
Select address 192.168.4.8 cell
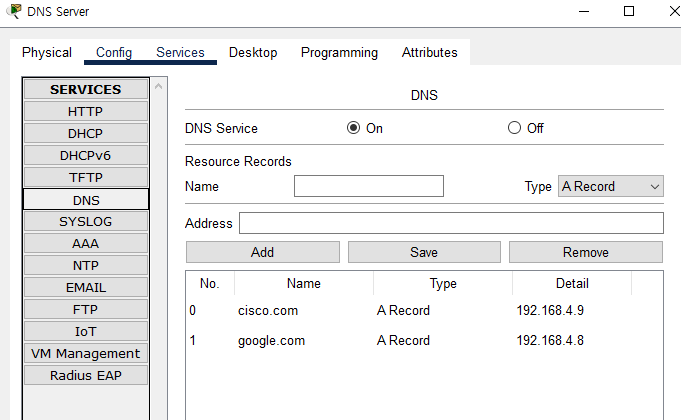[x=550, y=341]
